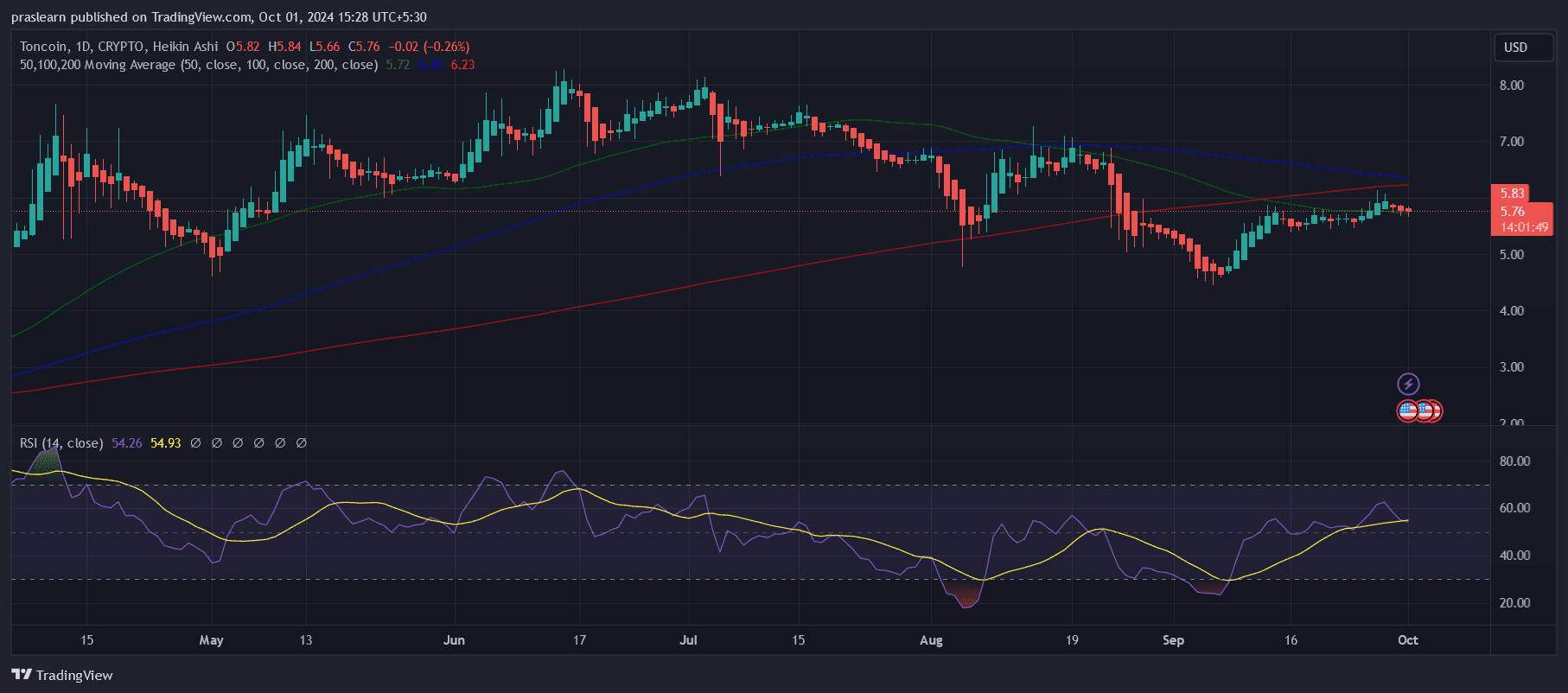
Task: Click the 1D interval text in the legend
Action: coord(83,47)
